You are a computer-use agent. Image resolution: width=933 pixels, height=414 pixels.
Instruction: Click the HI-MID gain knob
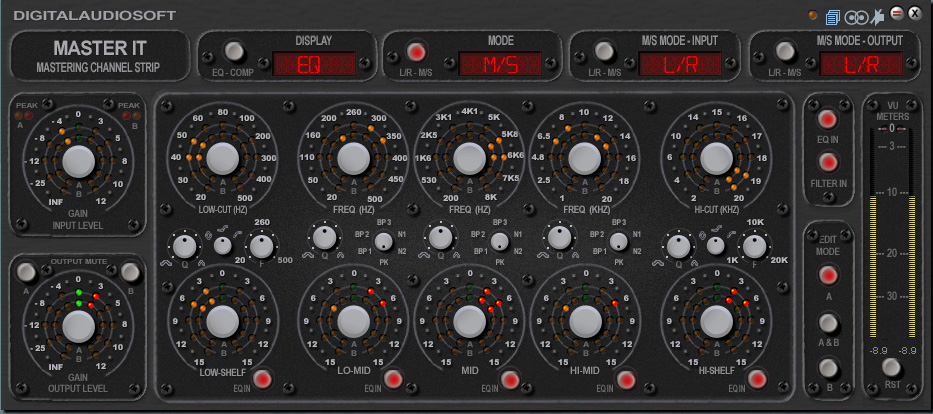586,321
